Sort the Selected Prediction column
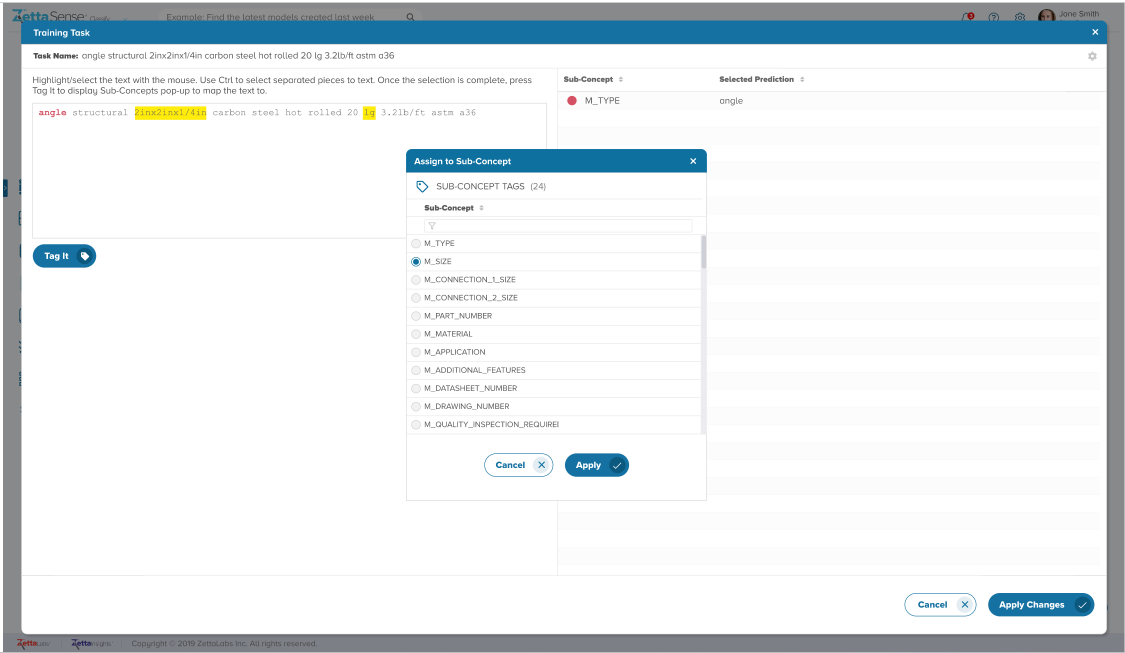Viewport: 1125px width, 653px height. [x=802, y=80]
